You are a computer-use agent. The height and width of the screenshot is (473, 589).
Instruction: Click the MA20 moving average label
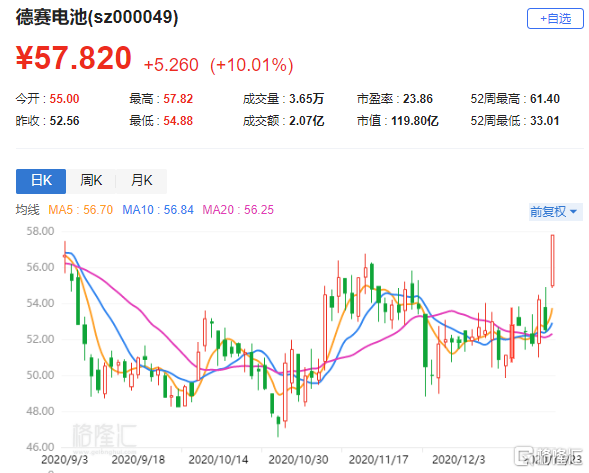coord(238,210)
